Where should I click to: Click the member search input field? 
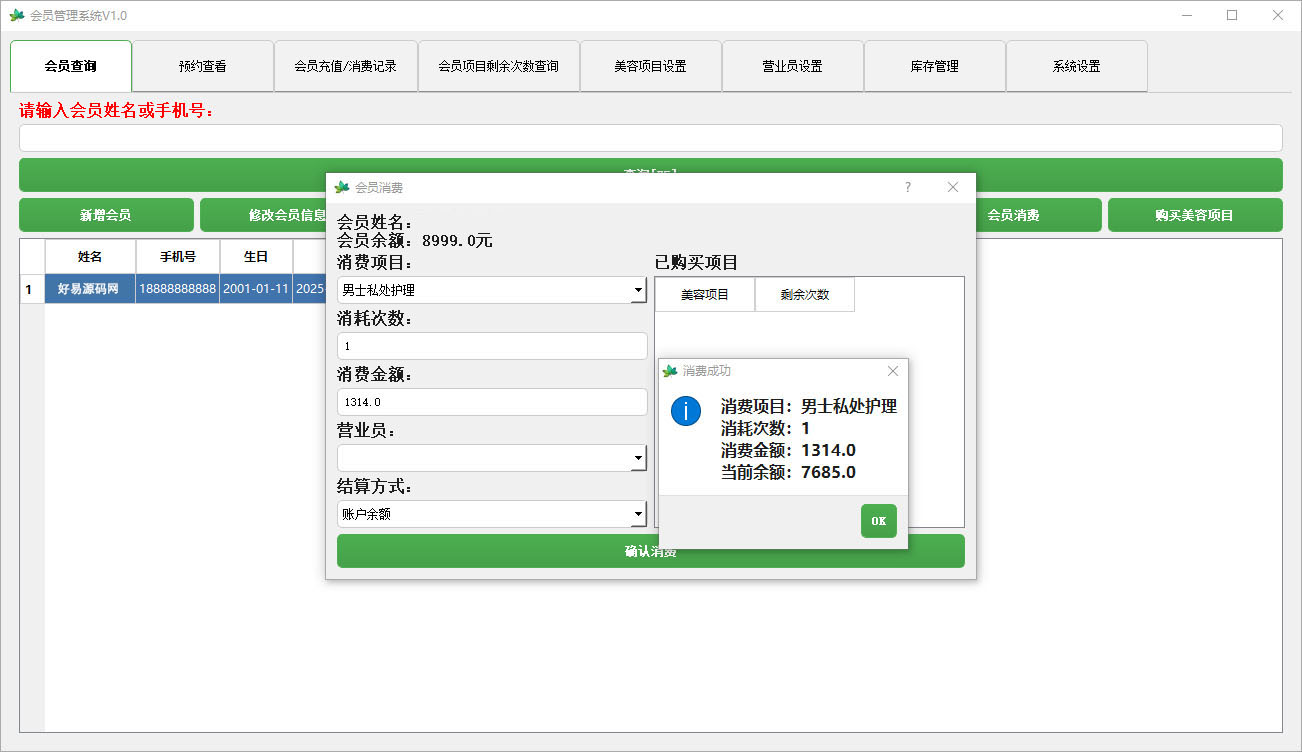click(650, 137)
